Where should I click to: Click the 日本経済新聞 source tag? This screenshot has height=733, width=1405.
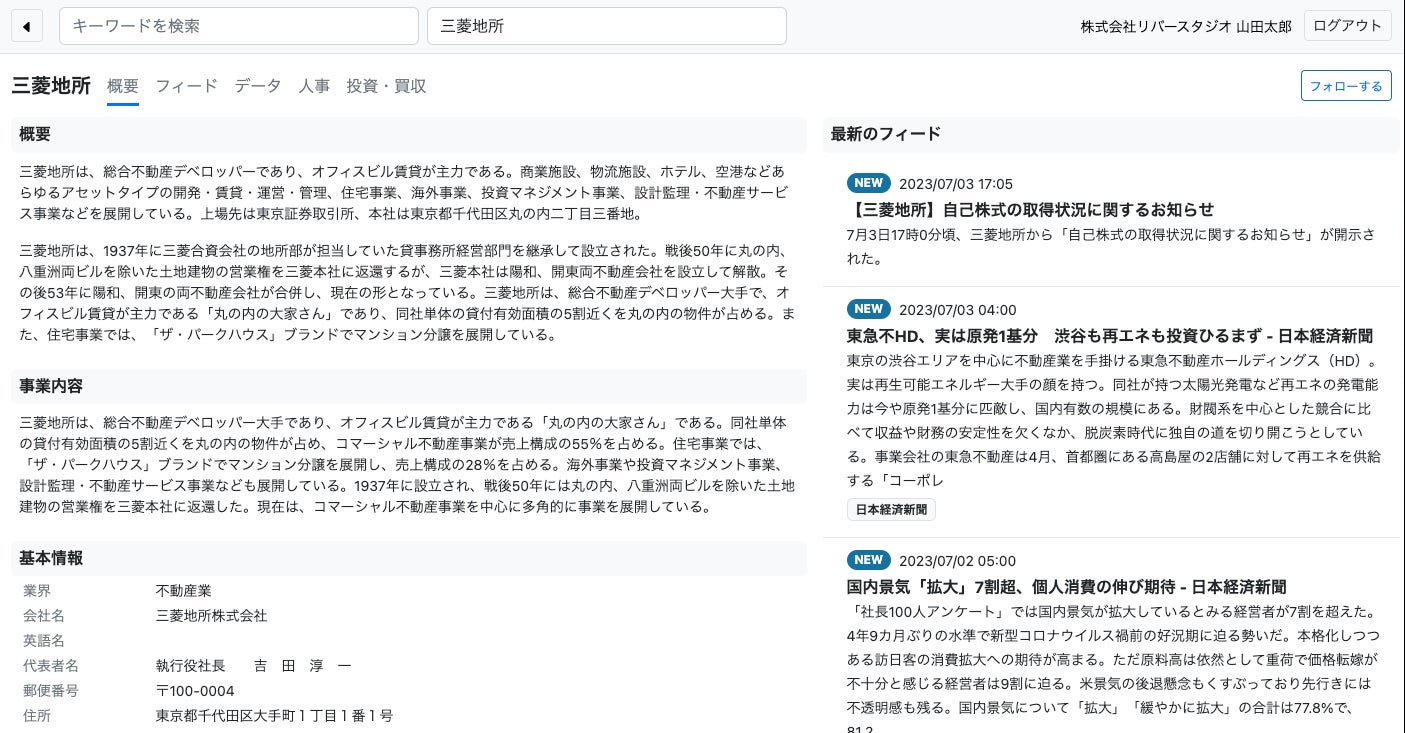[891, 509]
